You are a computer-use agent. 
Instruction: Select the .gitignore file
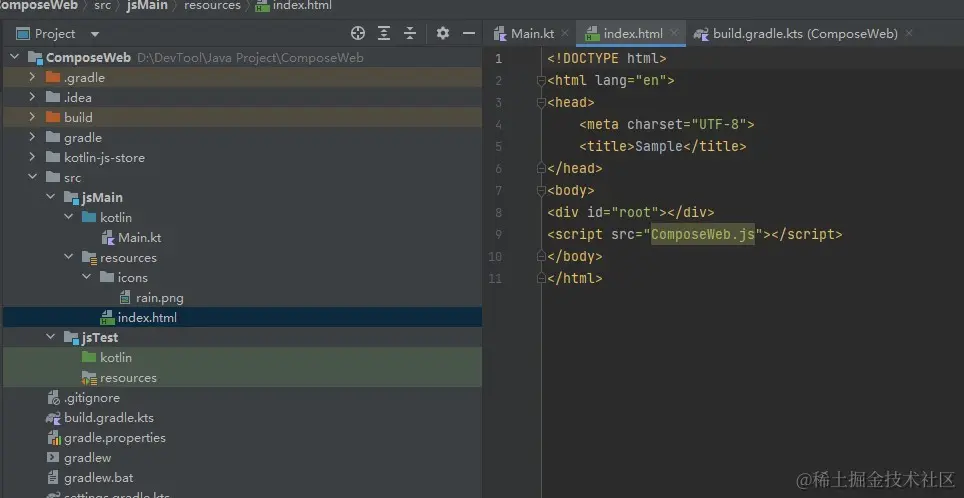pos(92,398)
